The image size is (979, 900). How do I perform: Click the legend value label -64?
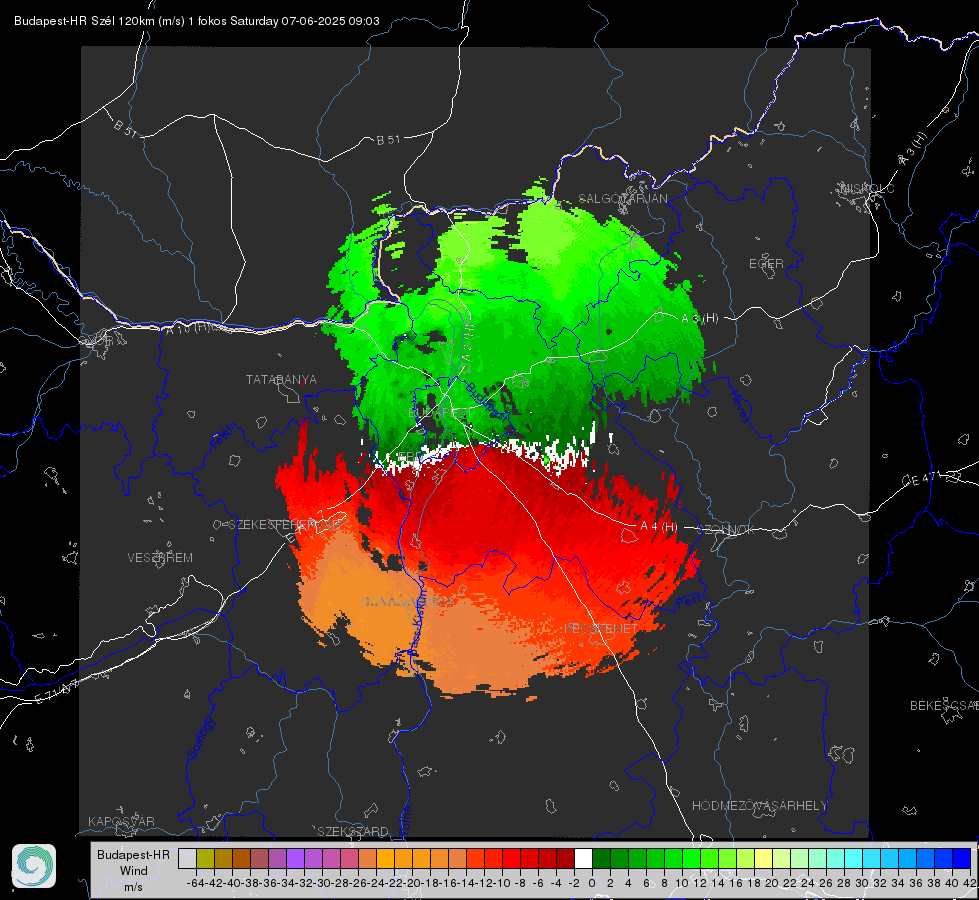(x=196, y=883)
